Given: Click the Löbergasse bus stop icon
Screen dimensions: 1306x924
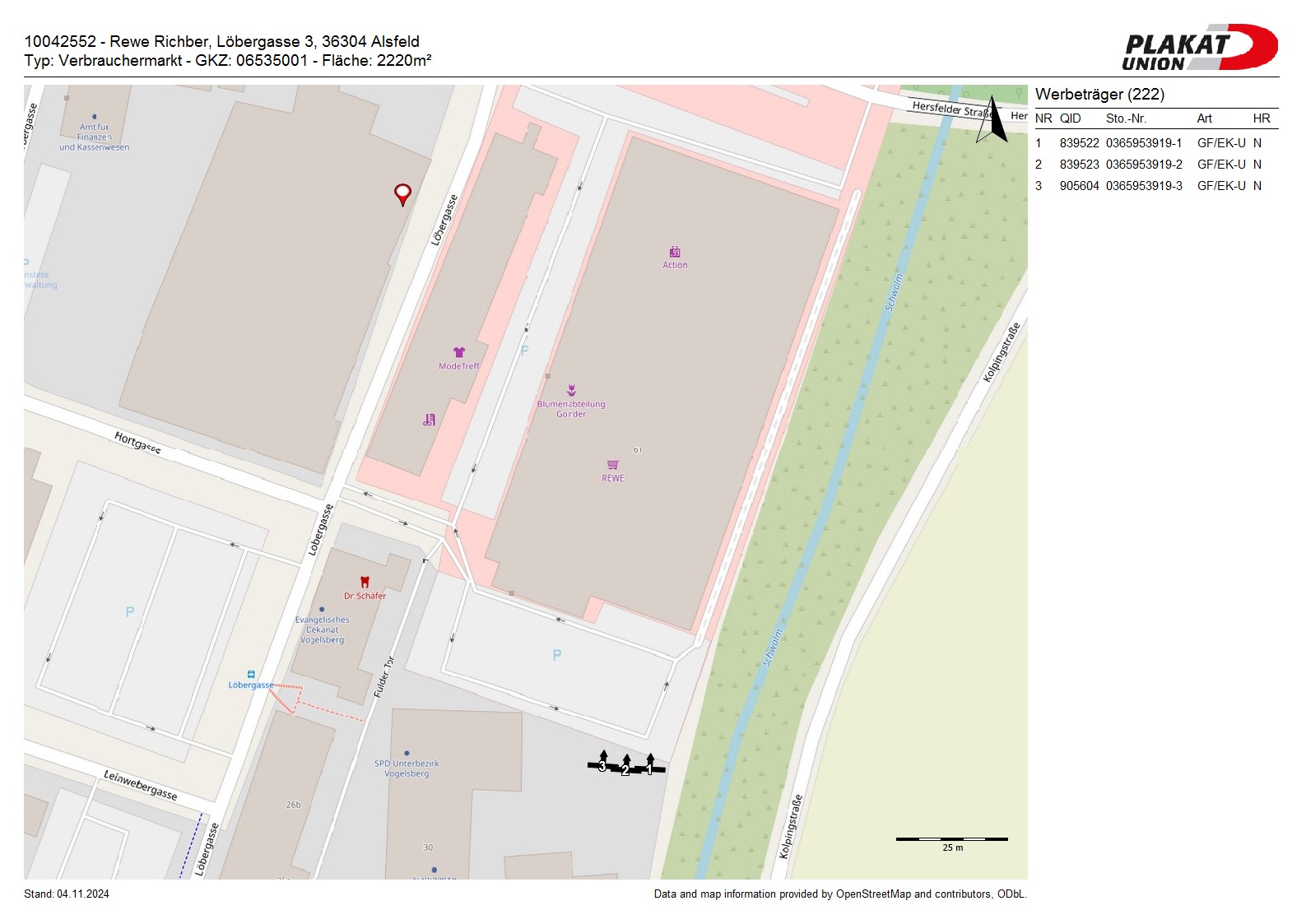Looking at the screenshot, I should click(x=251, y=675).
